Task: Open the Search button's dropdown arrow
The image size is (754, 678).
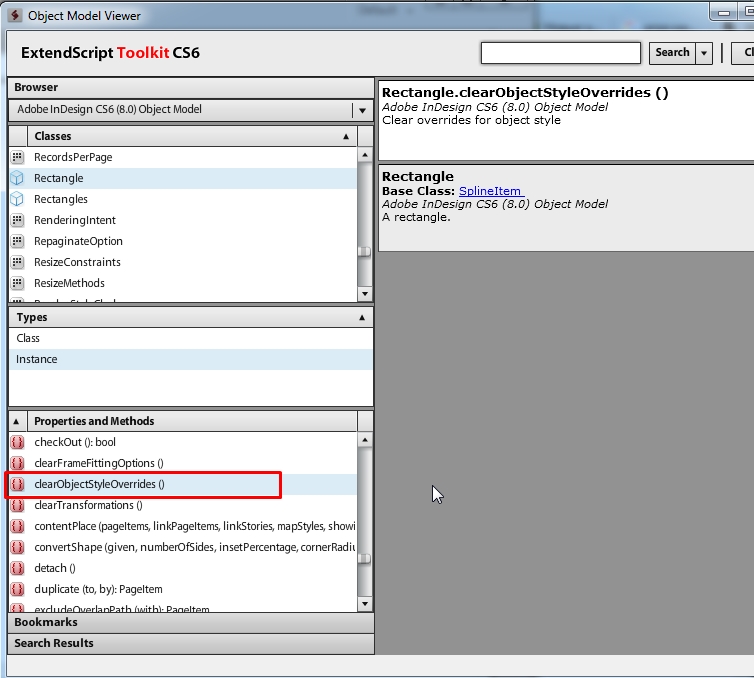Action: coord(704,53)
